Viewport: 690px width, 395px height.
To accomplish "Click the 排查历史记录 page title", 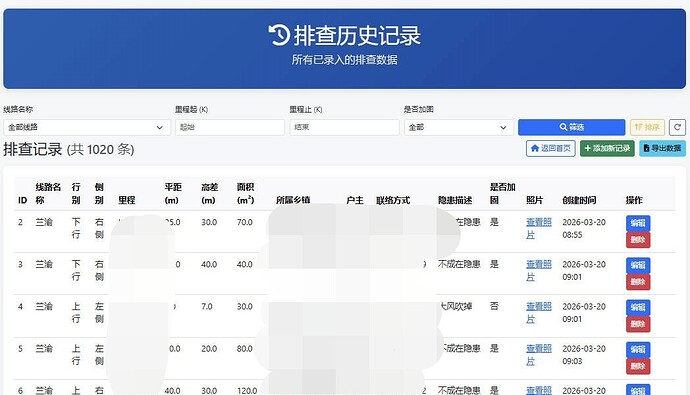I will [357, 36].
